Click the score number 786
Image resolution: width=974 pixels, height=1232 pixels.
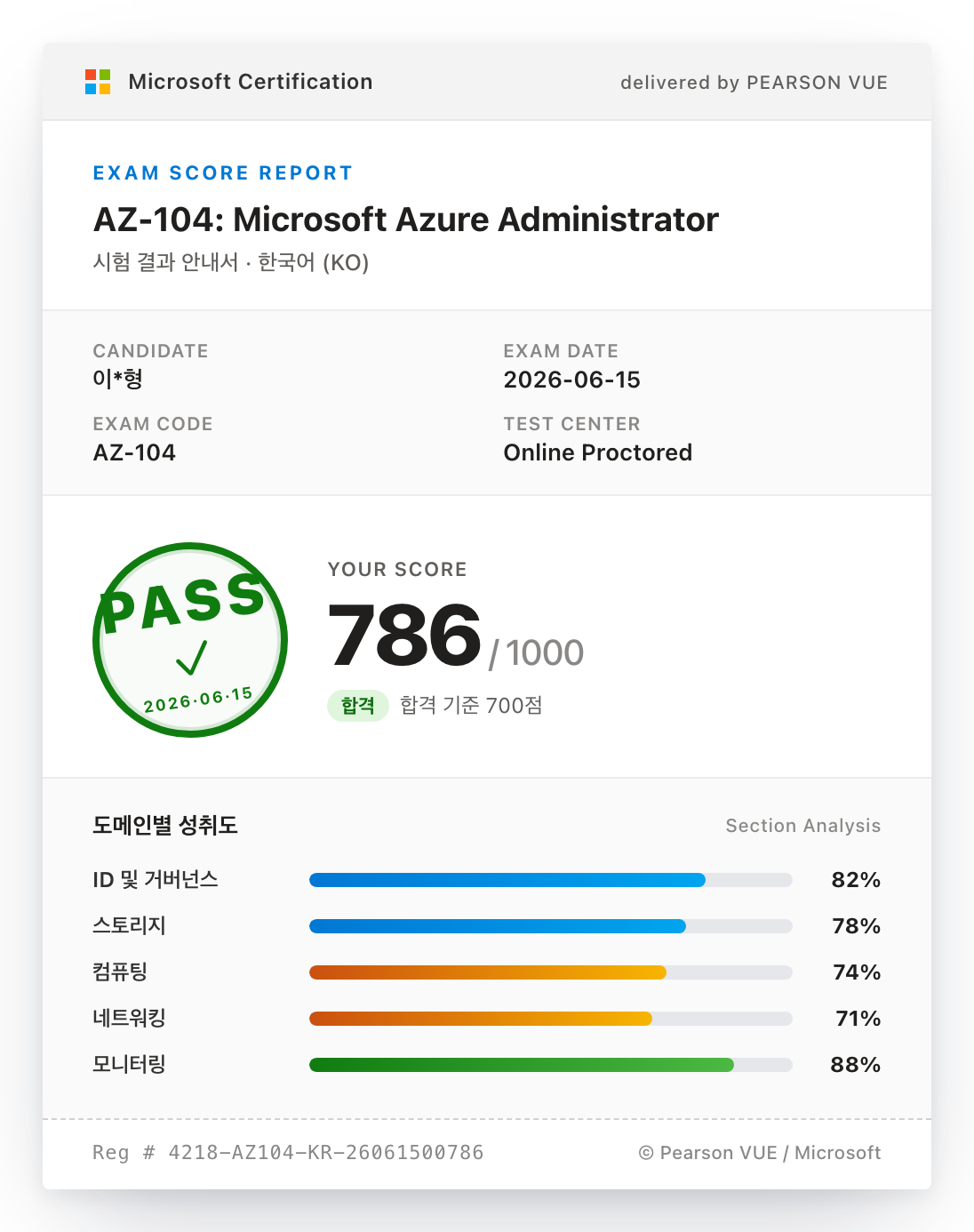point(404,635)
